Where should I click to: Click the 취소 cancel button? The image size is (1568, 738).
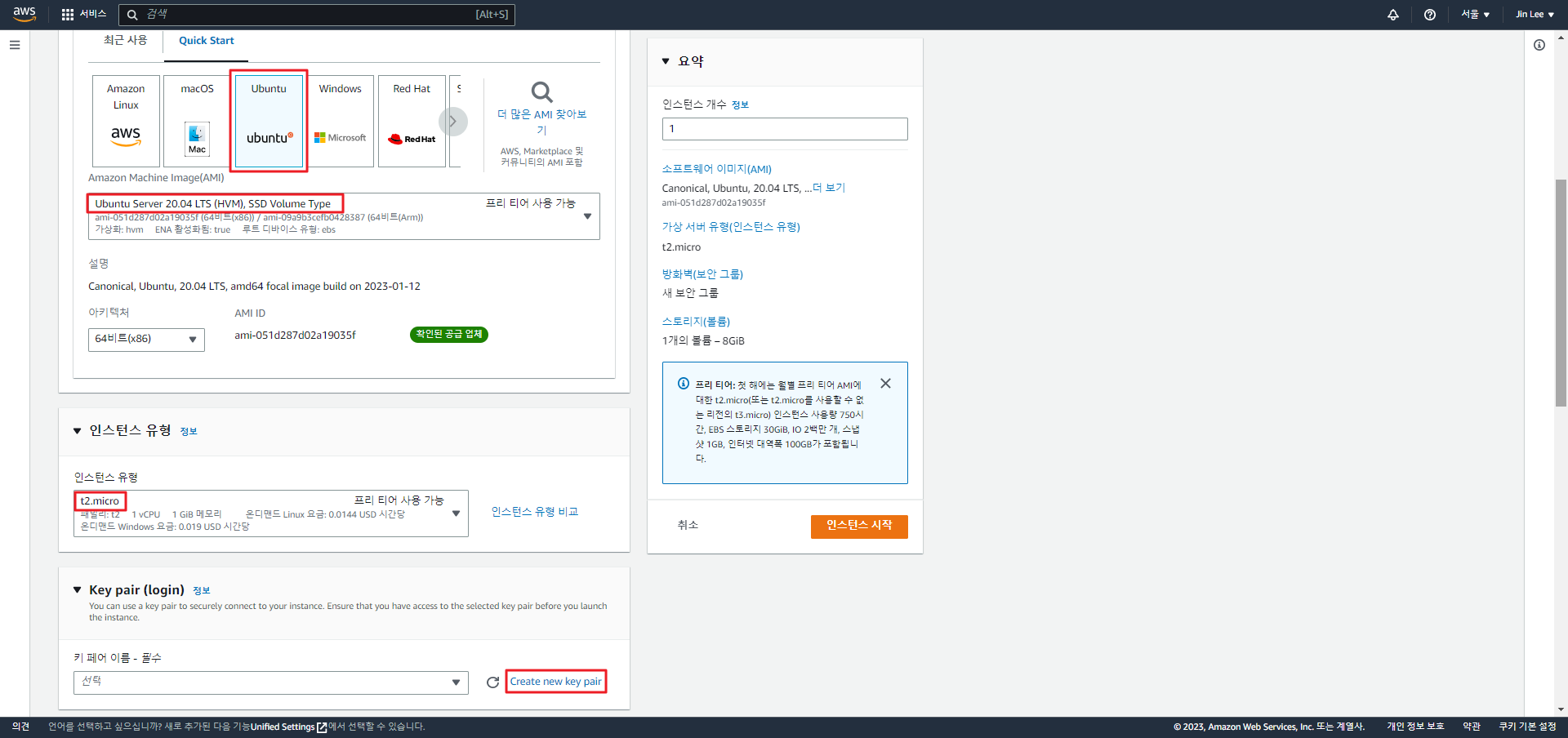[688, 525]
